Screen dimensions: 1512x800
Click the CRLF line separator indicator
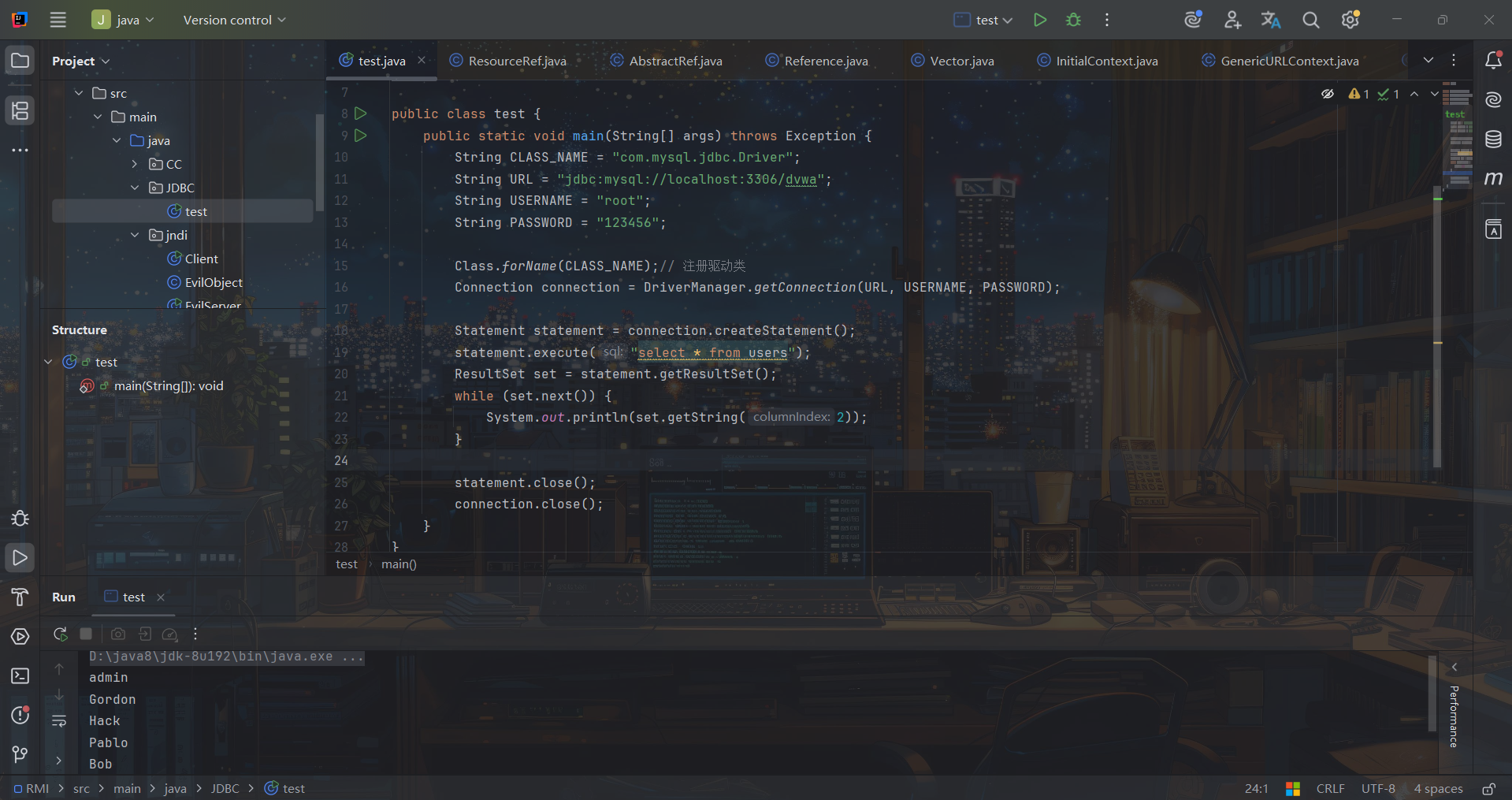(1330, 789)
